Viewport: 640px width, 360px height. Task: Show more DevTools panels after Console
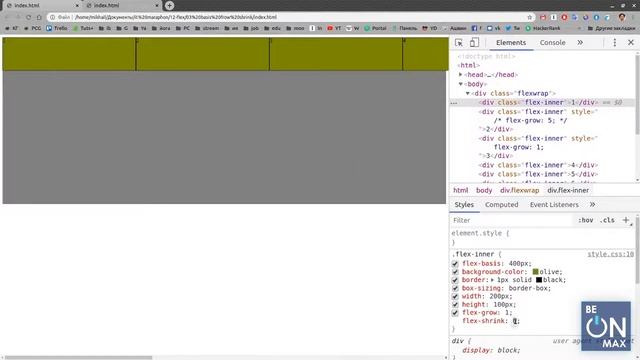point(580,42)
